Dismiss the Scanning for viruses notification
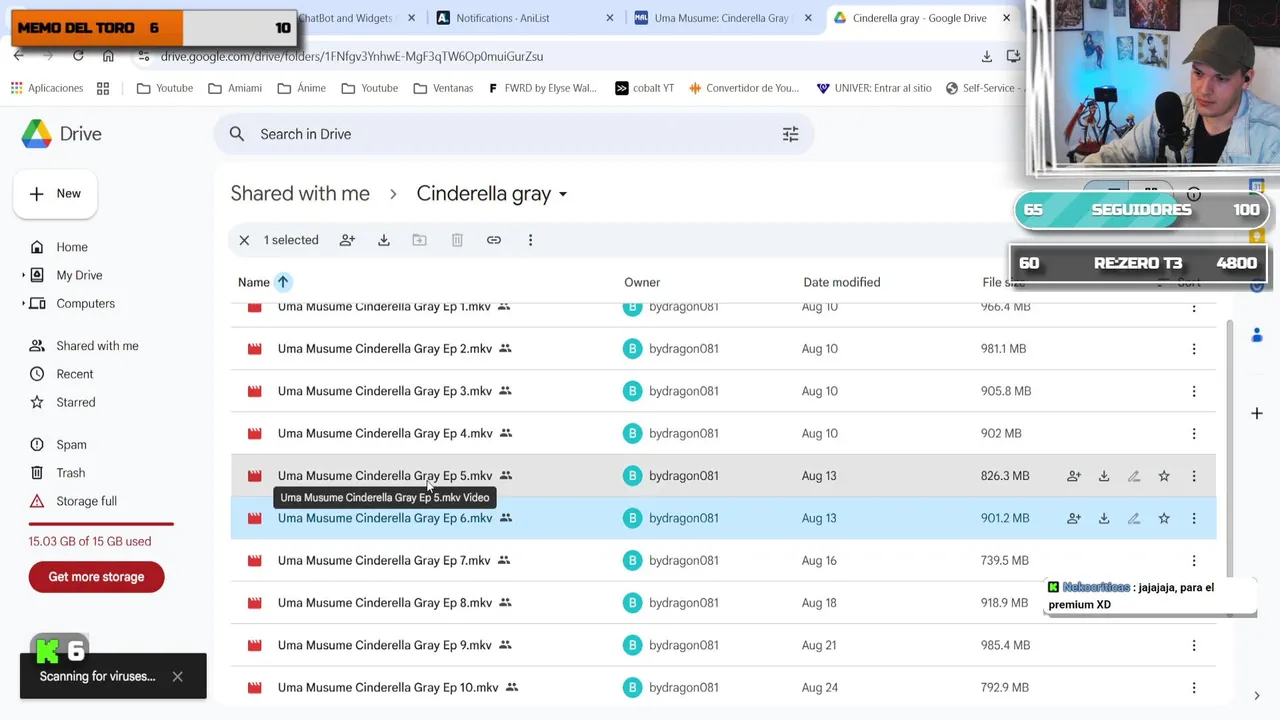Screen dimensions: 1280x720 pyautogui.click(x=177, y=677)
